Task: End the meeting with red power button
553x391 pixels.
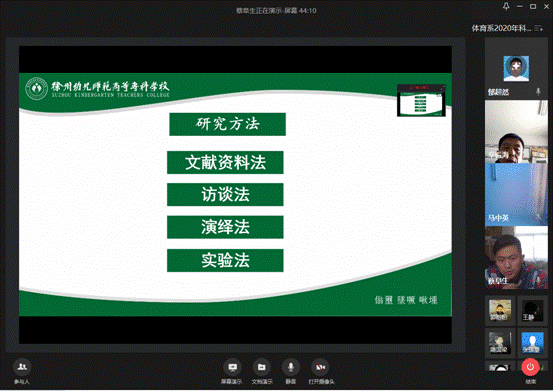Action: click(530, 367)
